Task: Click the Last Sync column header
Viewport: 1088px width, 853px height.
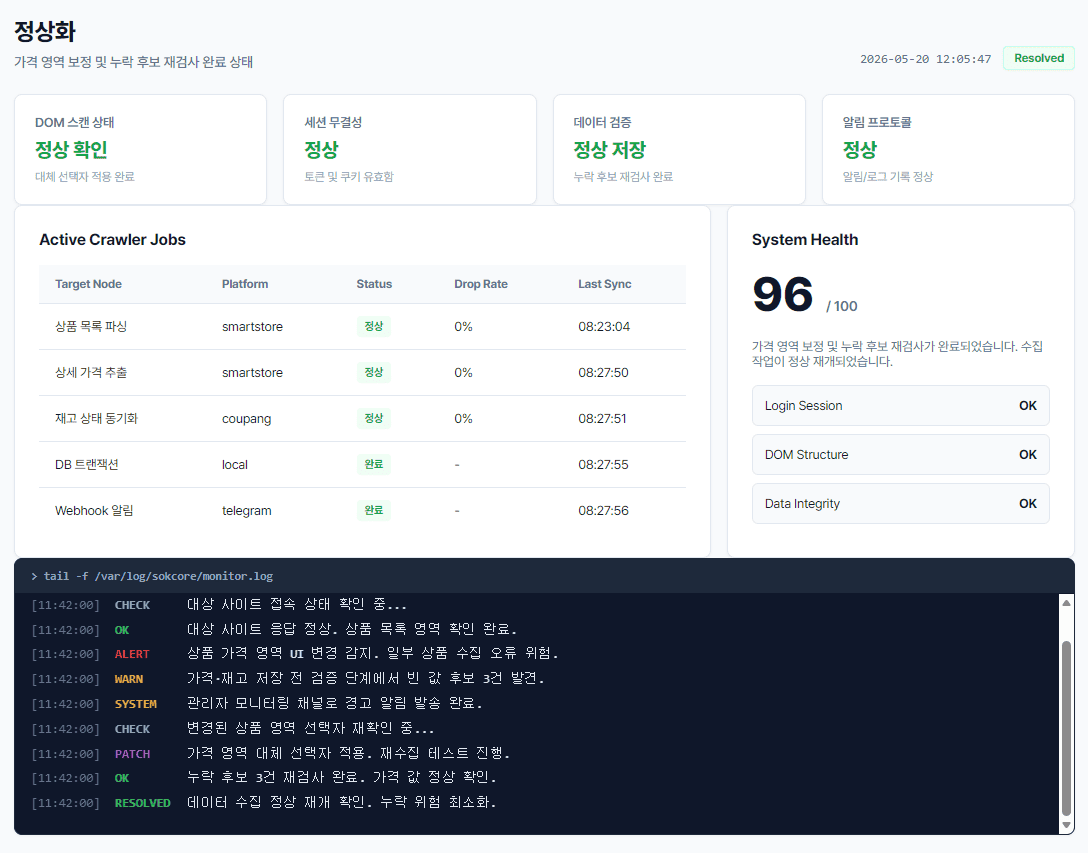Action: pyautogui.click(x=604, y=284)
